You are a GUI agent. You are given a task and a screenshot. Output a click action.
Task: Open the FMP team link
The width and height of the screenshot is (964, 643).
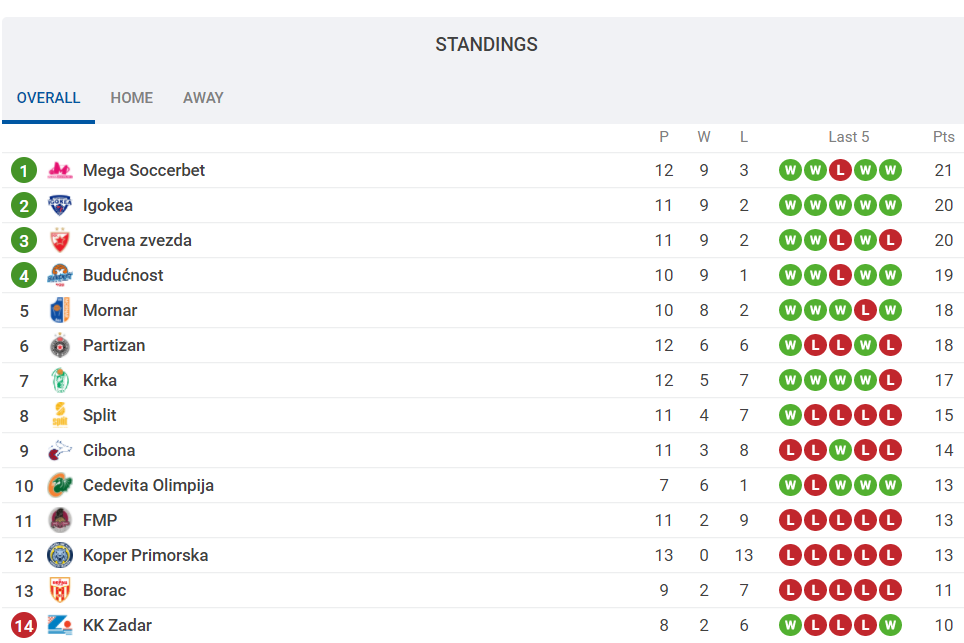click(100, 520)
